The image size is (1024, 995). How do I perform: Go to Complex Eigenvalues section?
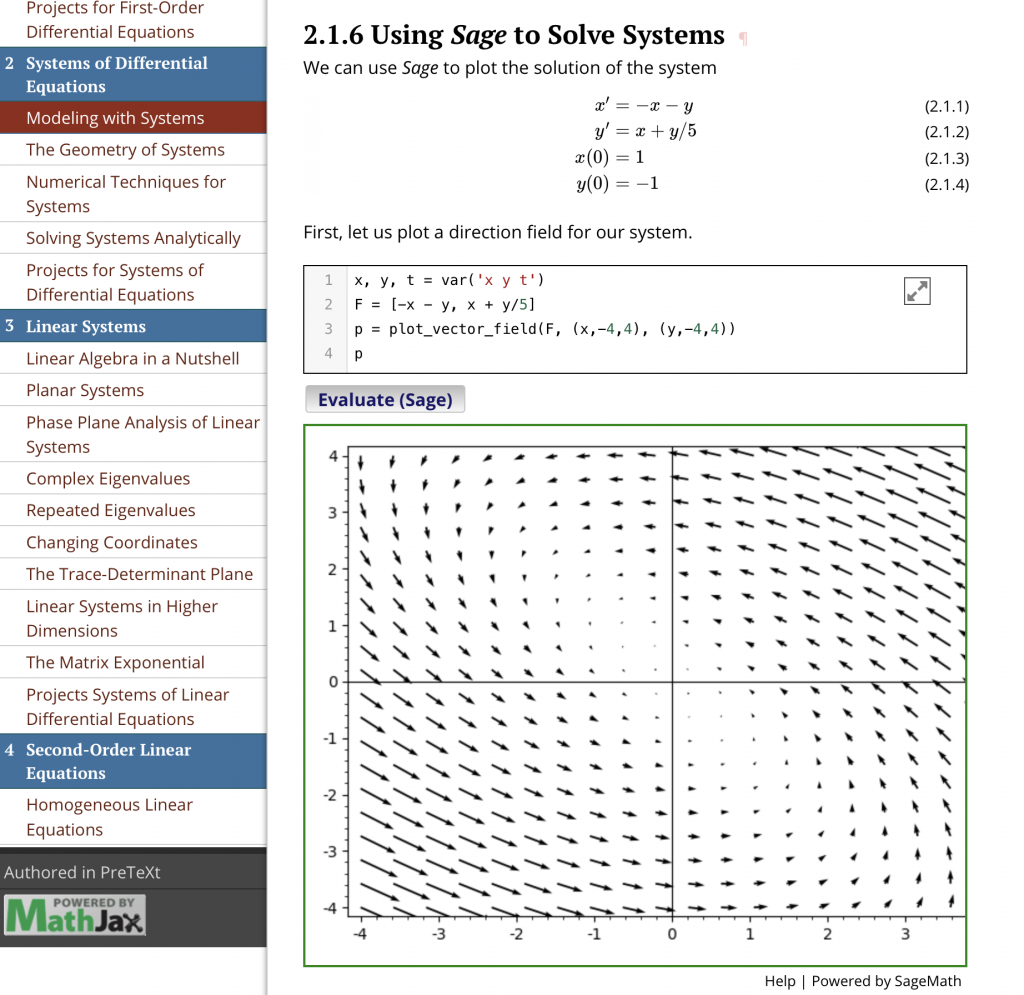coord(133,479)
